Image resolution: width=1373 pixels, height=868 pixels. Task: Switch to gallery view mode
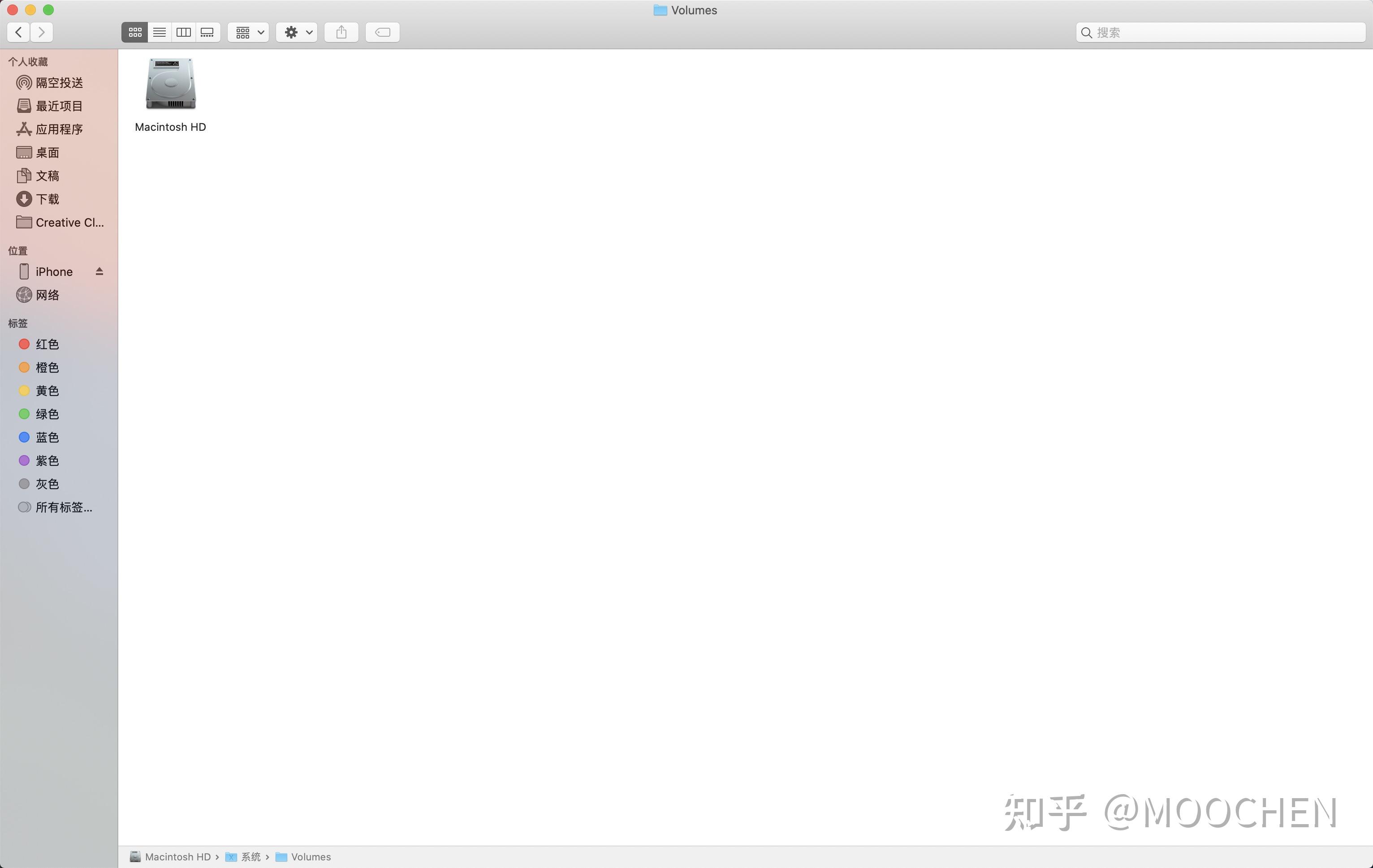(x=207, y=33)
